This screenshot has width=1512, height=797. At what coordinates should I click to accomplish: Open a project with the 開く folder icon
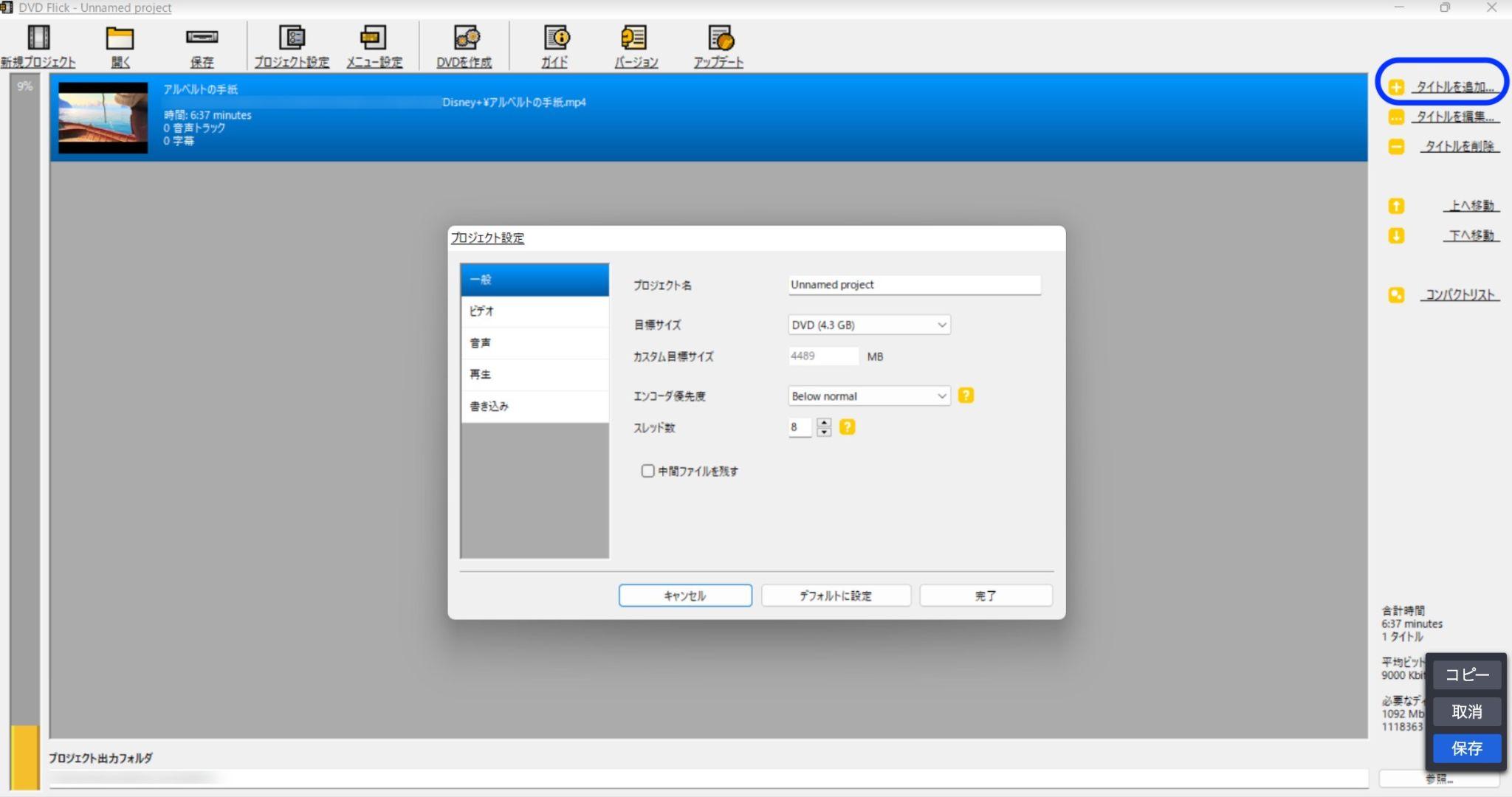pos(120,38)
